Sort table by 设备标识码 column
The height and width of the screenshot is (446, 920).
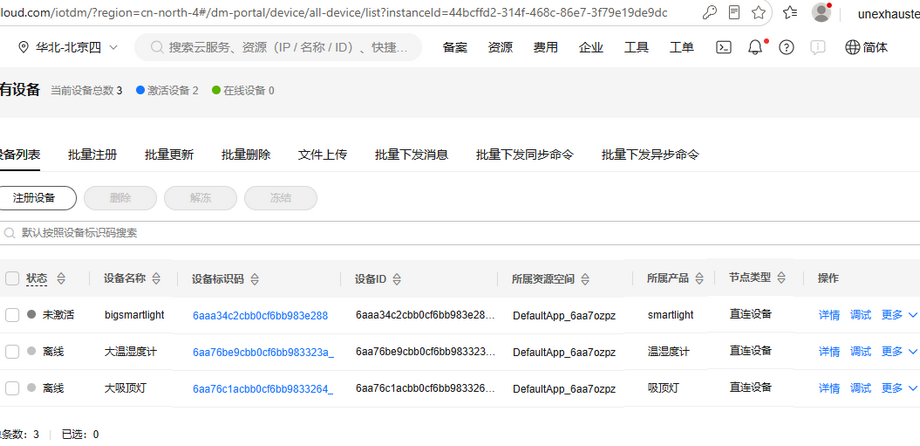click(x=254, y=279)
